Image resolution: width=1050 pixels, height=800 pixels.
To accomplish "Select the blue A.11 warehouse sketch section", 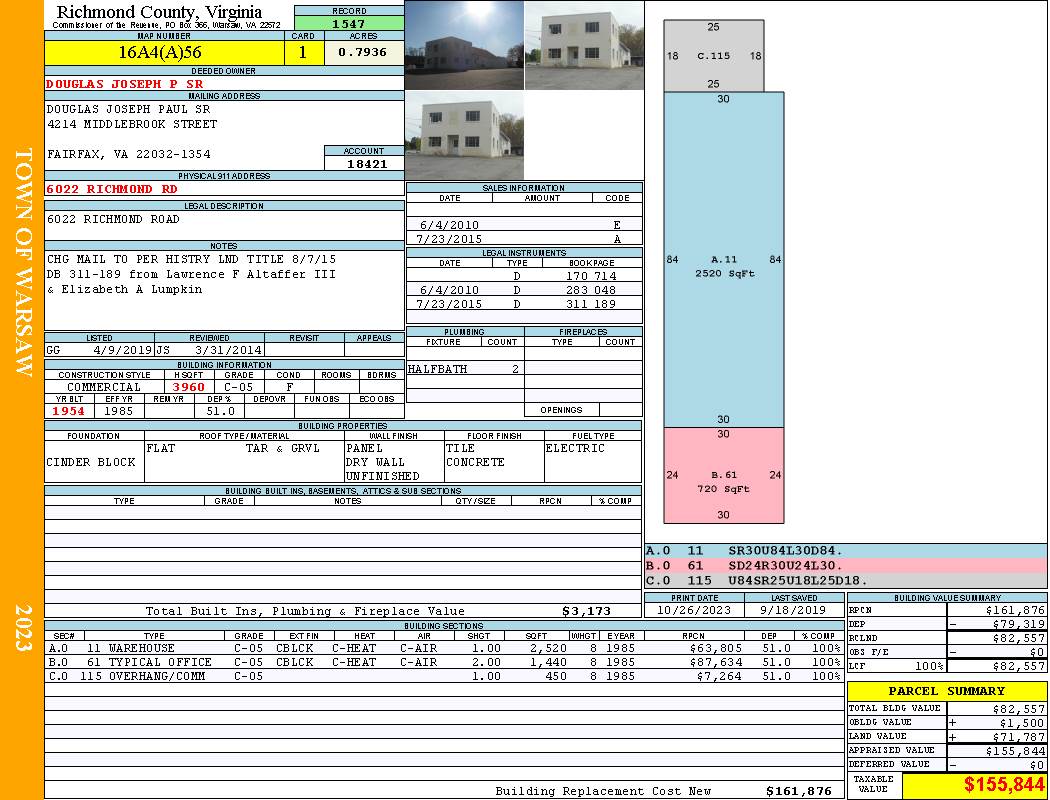I will point(723,260).
